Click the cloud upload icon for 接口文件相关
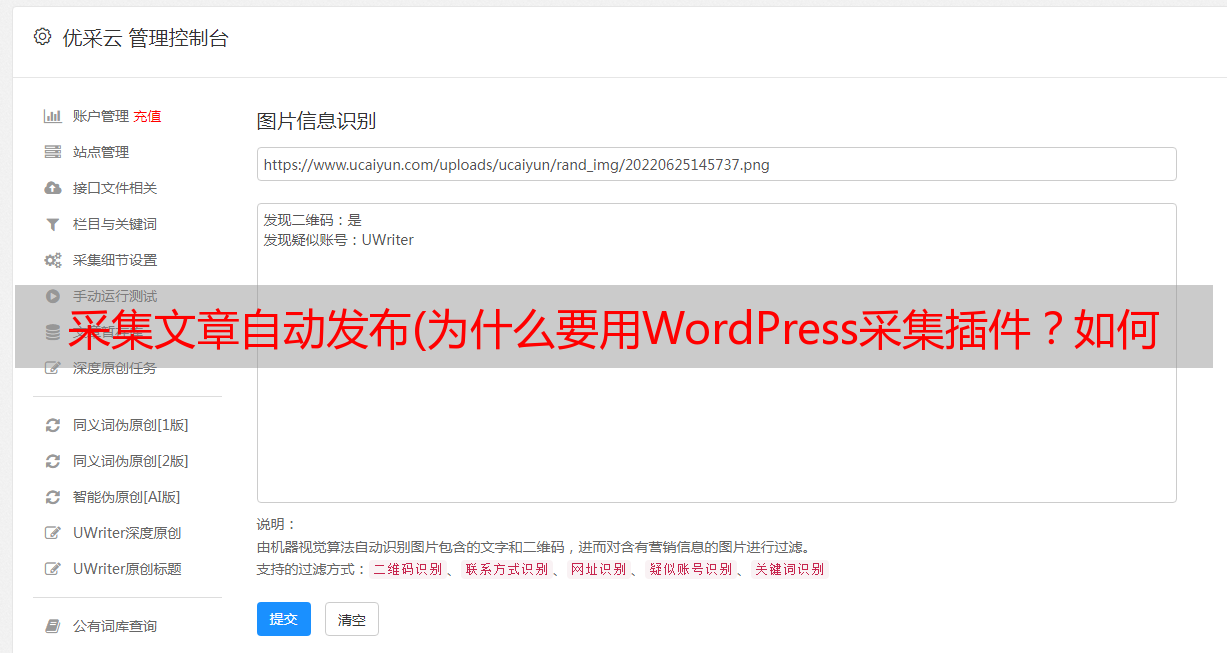 coord(53,188)
